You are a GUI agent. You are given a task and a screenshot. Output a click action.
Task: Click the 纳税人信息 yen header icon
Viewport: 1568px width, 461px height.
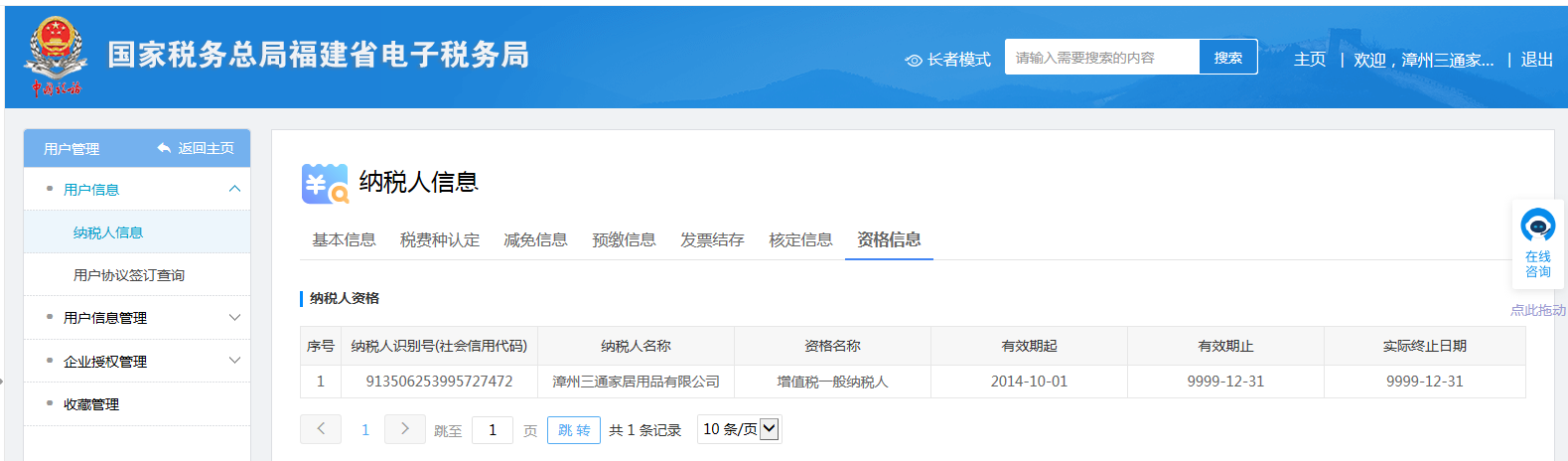click(x=325, y=184)
